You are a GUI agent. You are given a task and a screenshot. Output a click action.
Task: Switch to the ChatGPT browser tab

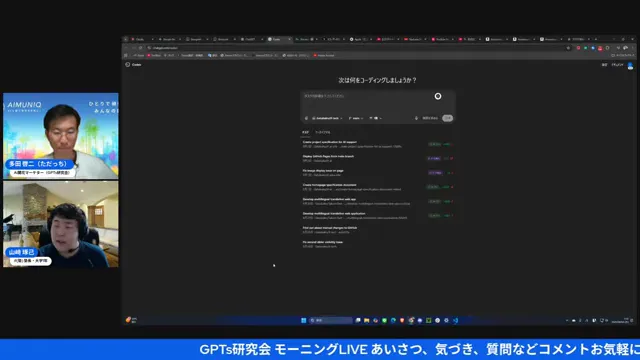point(252,39)
